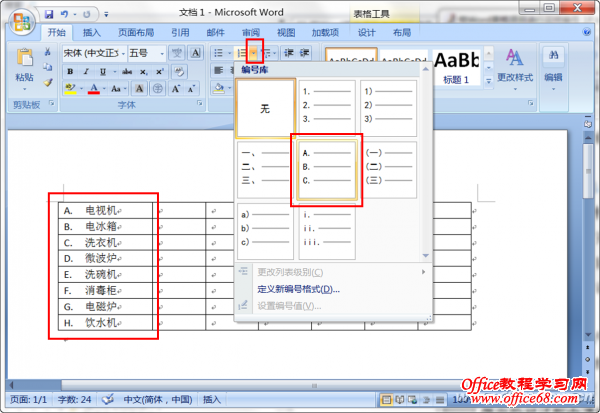Switch to the 视图 tab
Image resolution: width=600 pixels, height=413 pixels.
tap(286, 33)
